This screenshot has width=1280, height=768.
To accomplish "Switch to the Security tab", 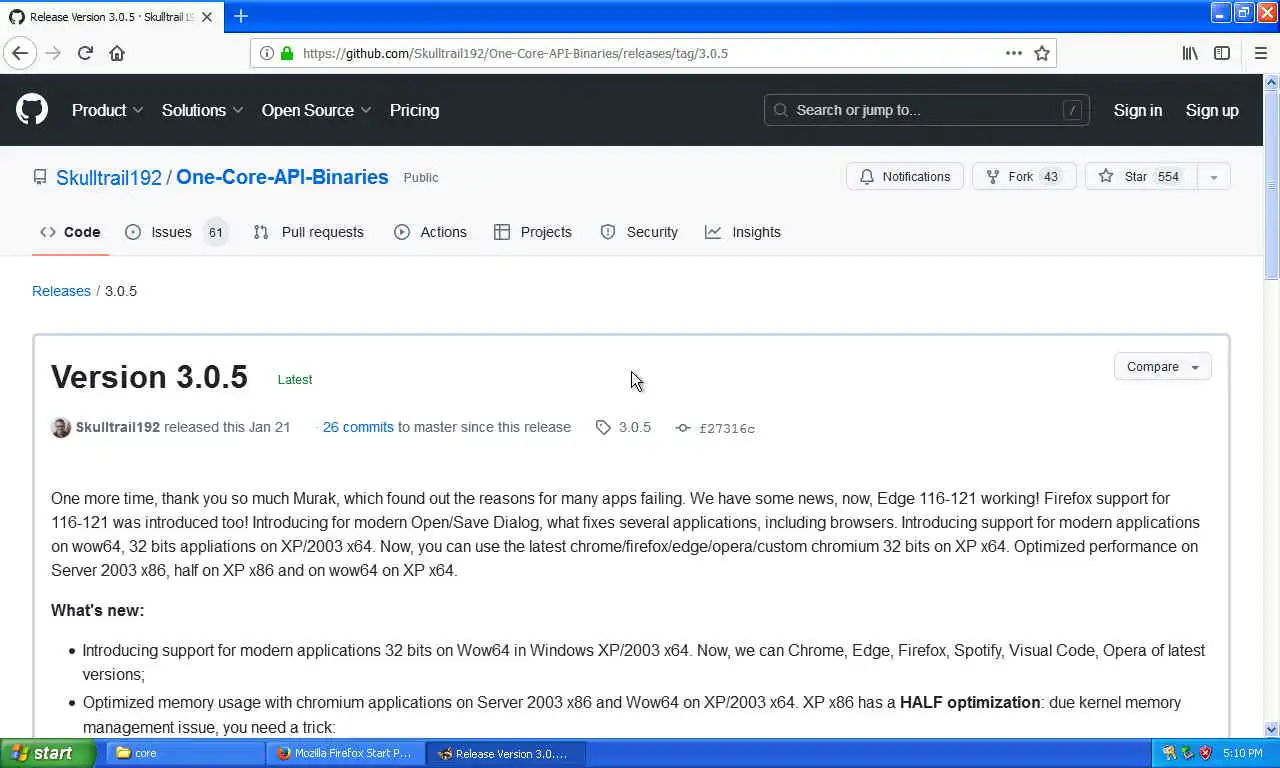I will 639,232.
